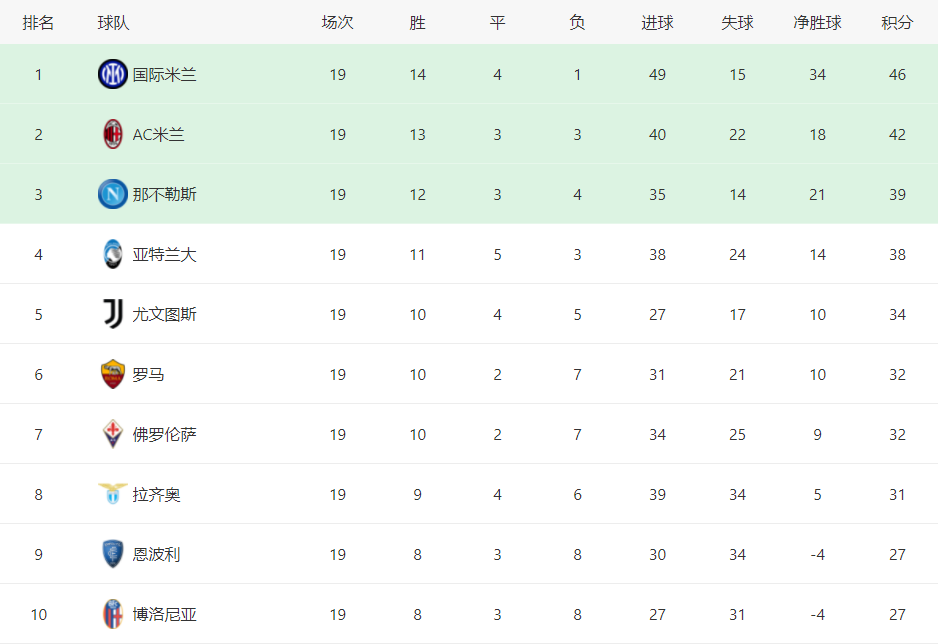938x644 pixels.
Task: Open the 尤文图斯 team name link
Action: [165, 315]
